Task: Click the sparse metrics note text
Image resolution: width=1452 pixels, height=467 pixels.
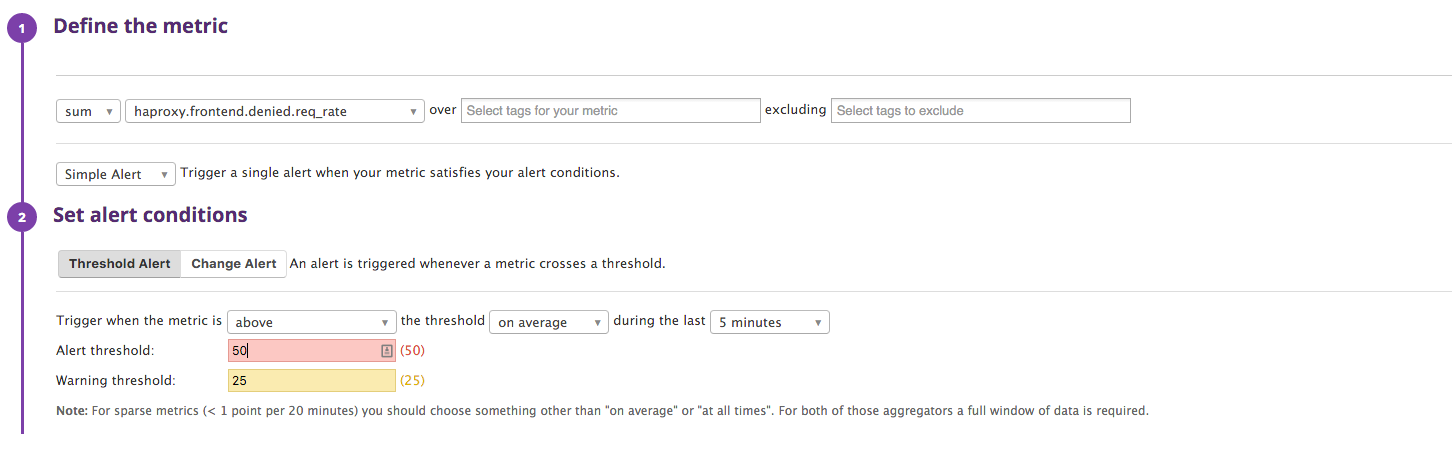Action: click(602, 410)
